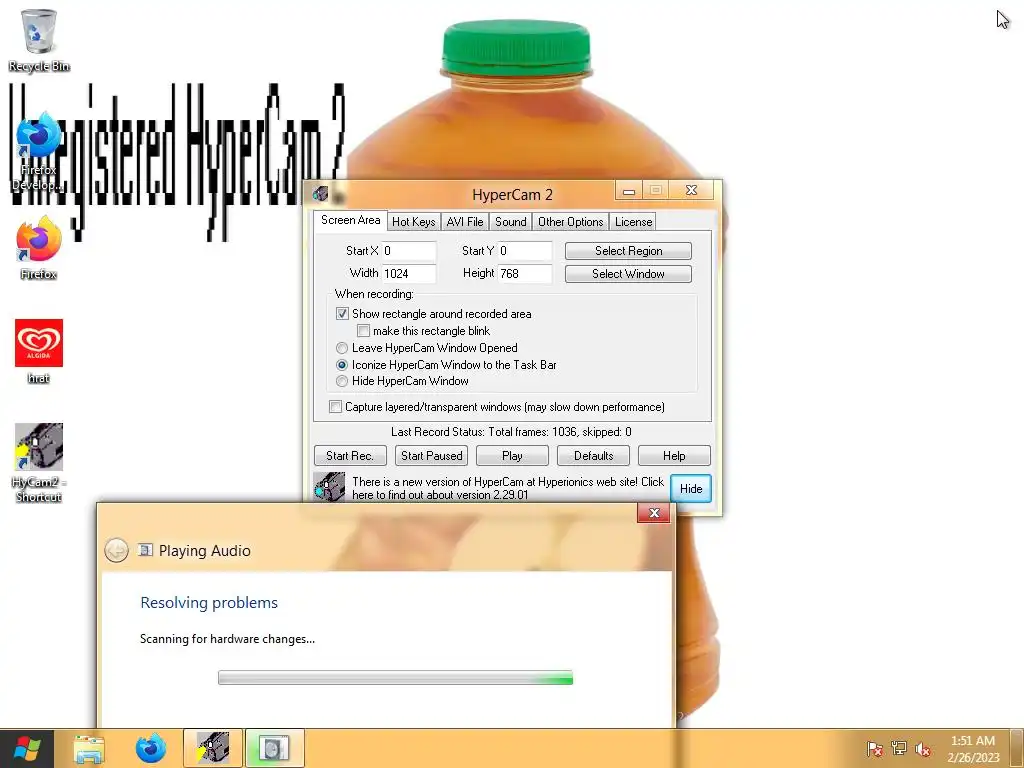This screenshot has width=1024, height=768.
Task: Open the License tab
Action: click(x=633, y=221)
